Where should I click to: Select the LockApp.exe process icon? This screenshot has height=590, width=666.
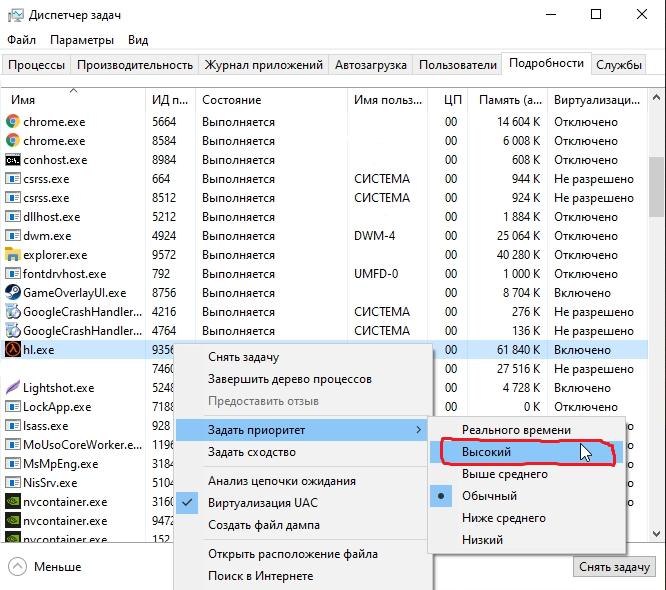13,407
